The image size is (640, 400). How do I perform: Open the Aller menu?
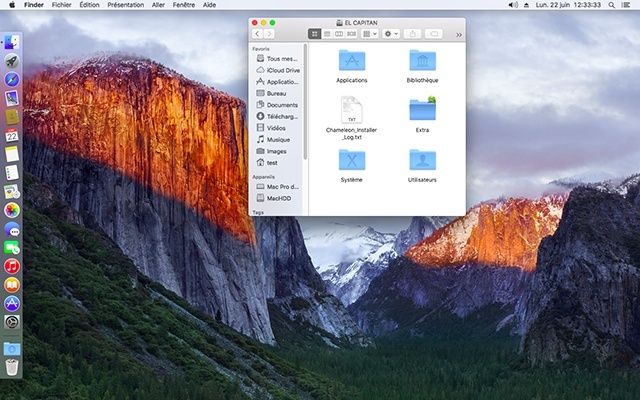coord(158,5)
